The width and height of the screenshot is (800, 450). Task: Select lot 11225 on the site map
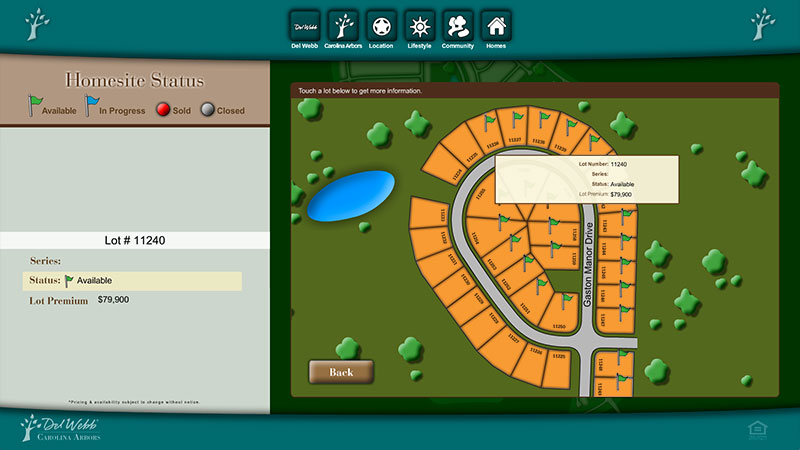(560, 357)
